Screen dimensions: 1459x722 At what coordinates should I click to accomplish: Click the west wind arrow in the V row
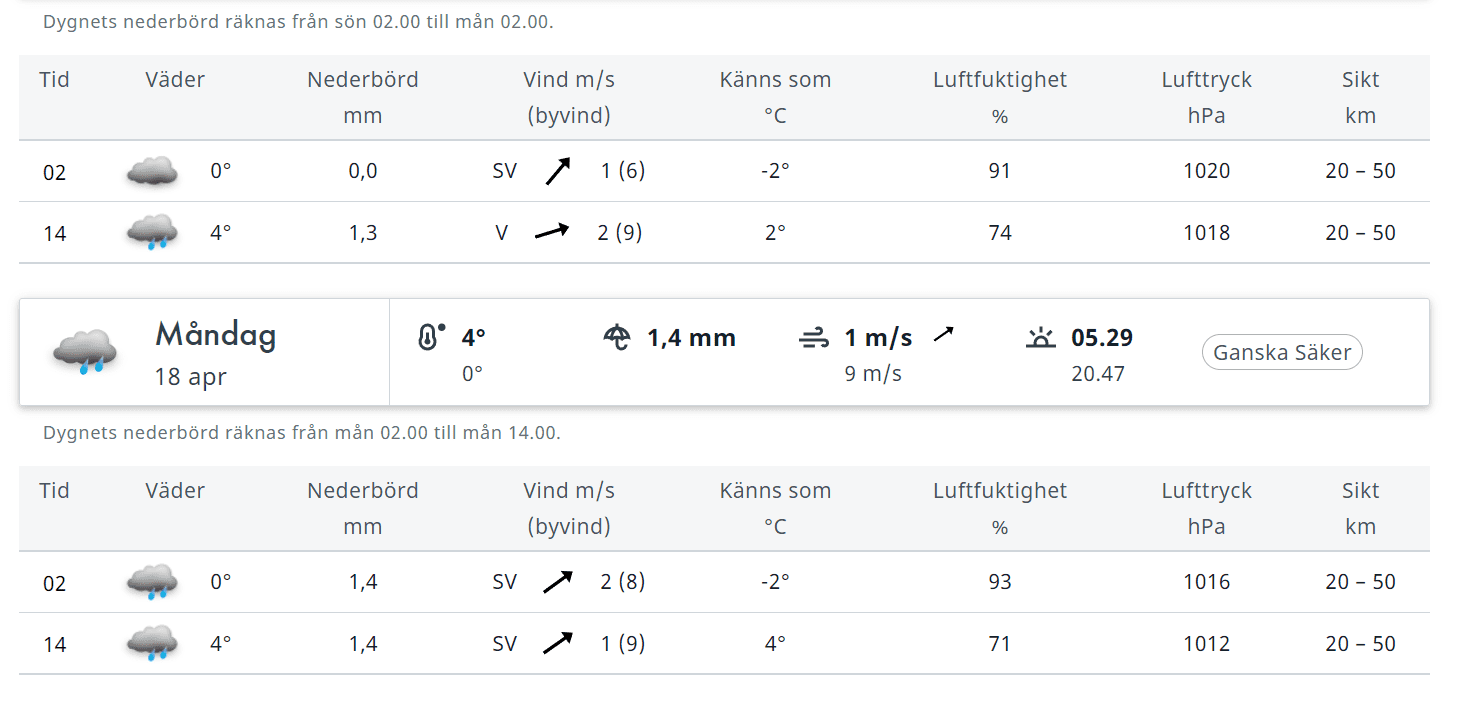pyautogui.click(x=551, y=232)
